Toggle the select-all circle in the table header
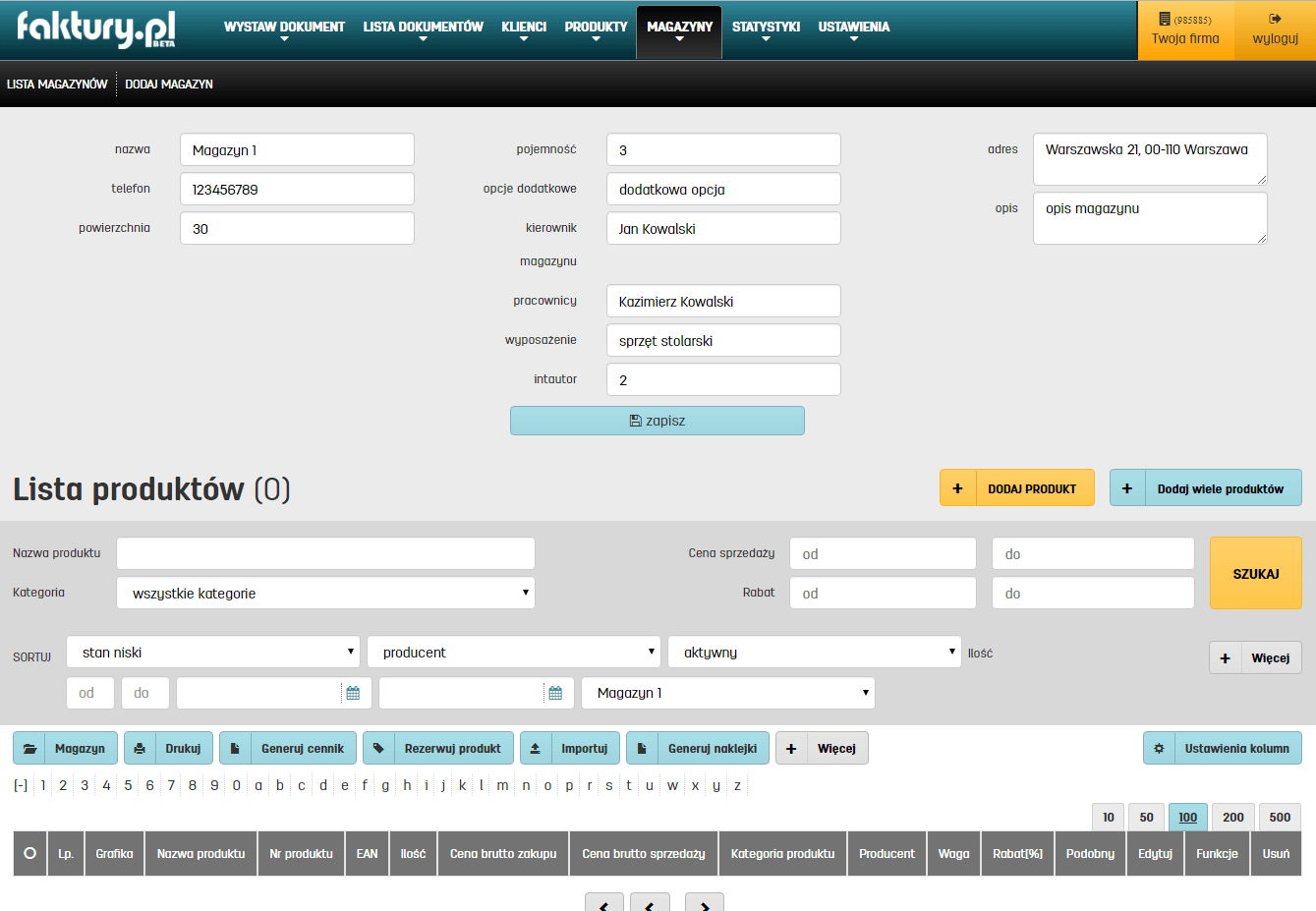This screenshot has width=1316, height=911. (x=29, y=853)
